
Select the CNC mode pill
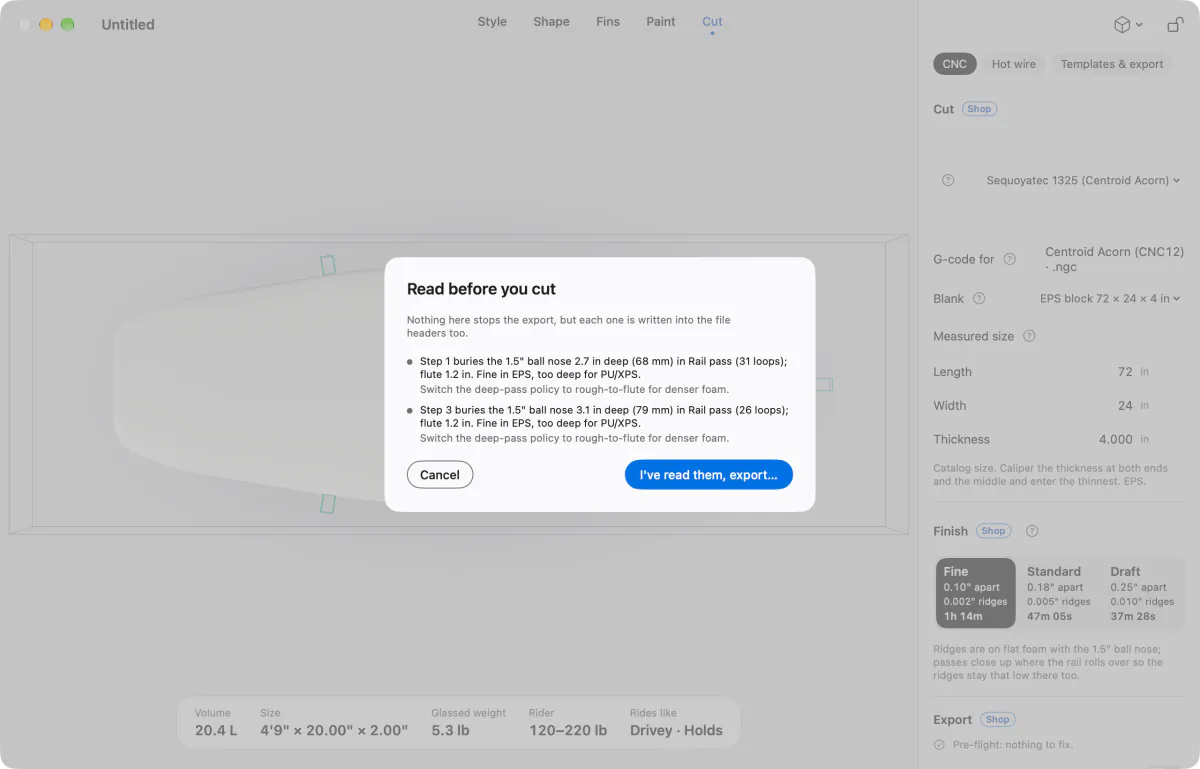tap(955, 64)
